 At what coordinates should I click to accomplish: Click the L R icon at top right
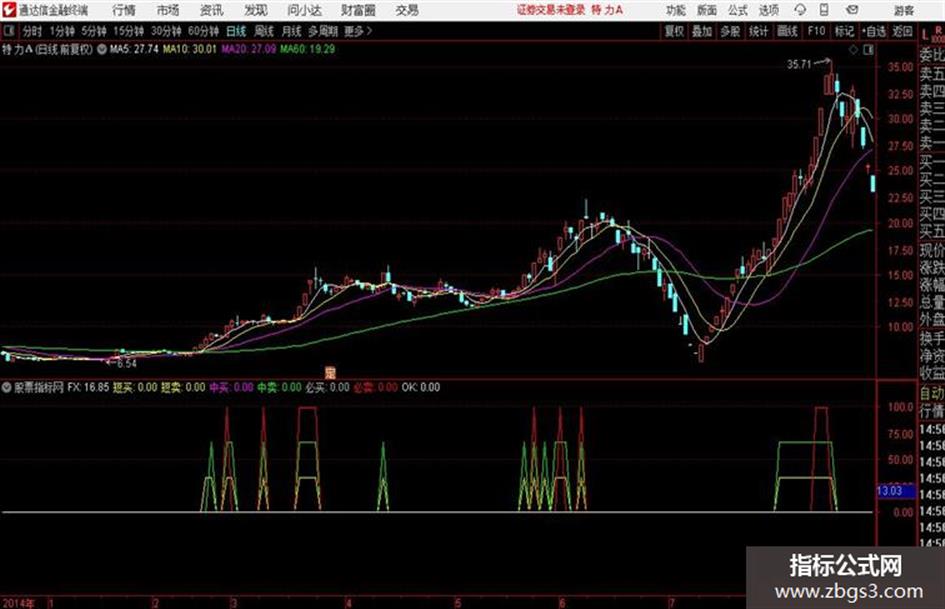[933, 33]
